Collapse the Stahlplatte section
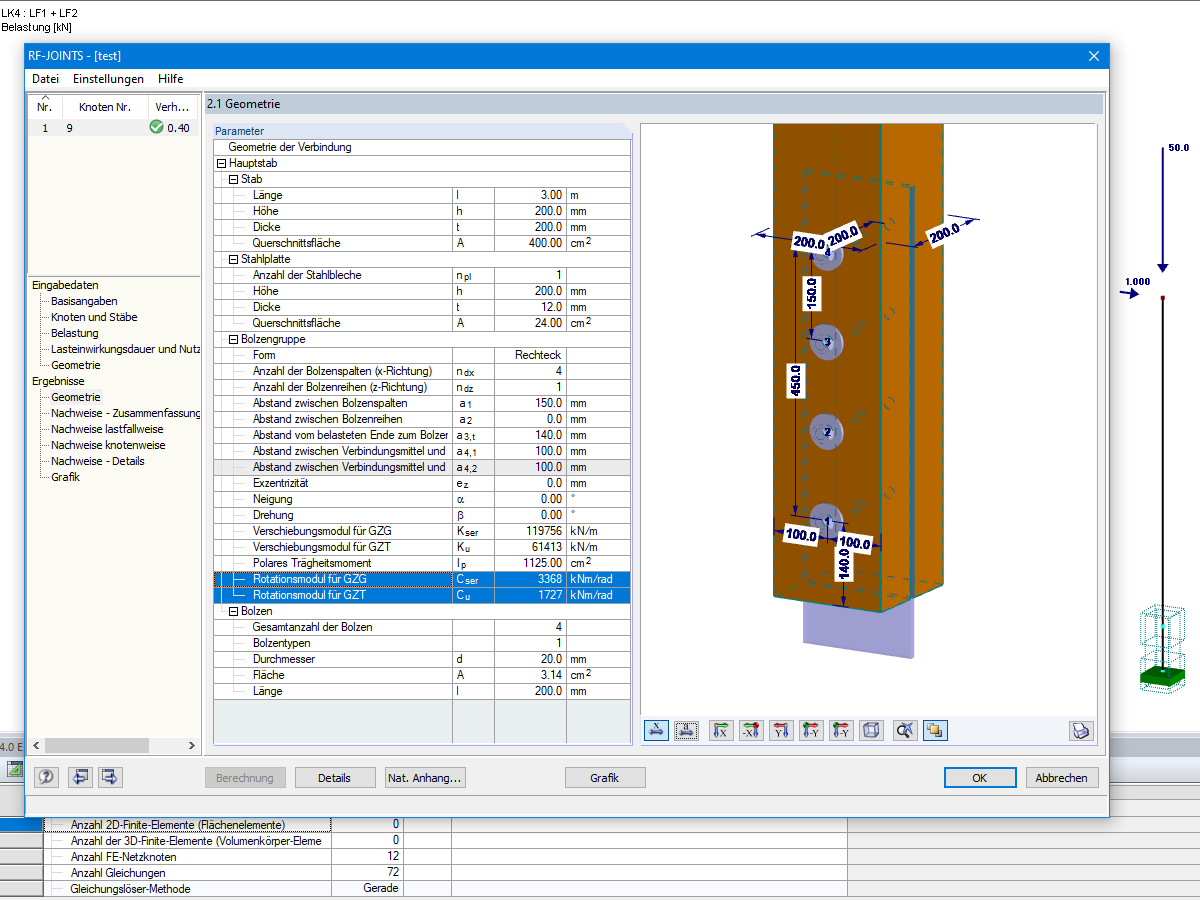Screen dimensions: 1200x900 click(x=233, y=259)
